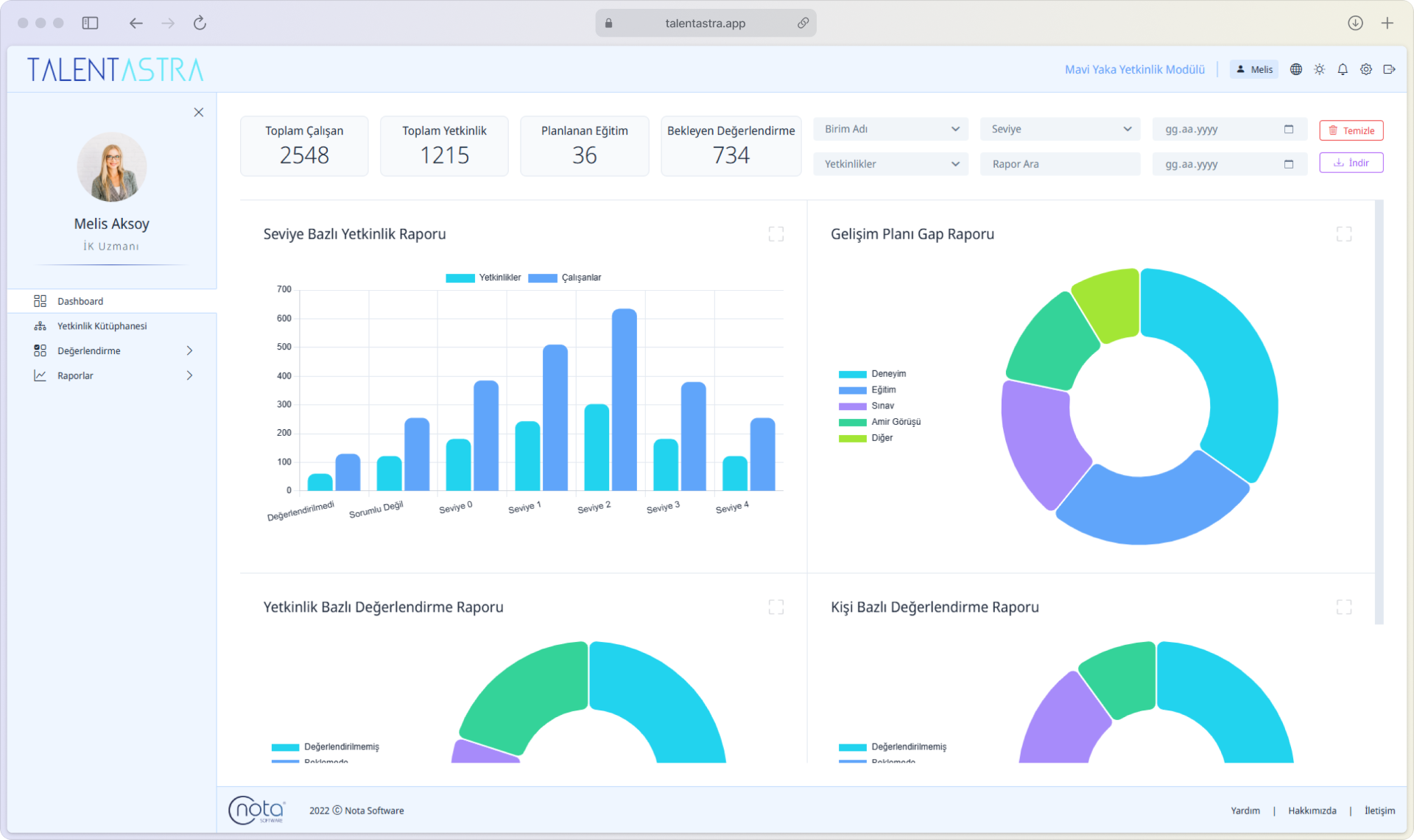
Task: Toggle Yetkinlikler legend in bar chart
Action: (484, 278)
